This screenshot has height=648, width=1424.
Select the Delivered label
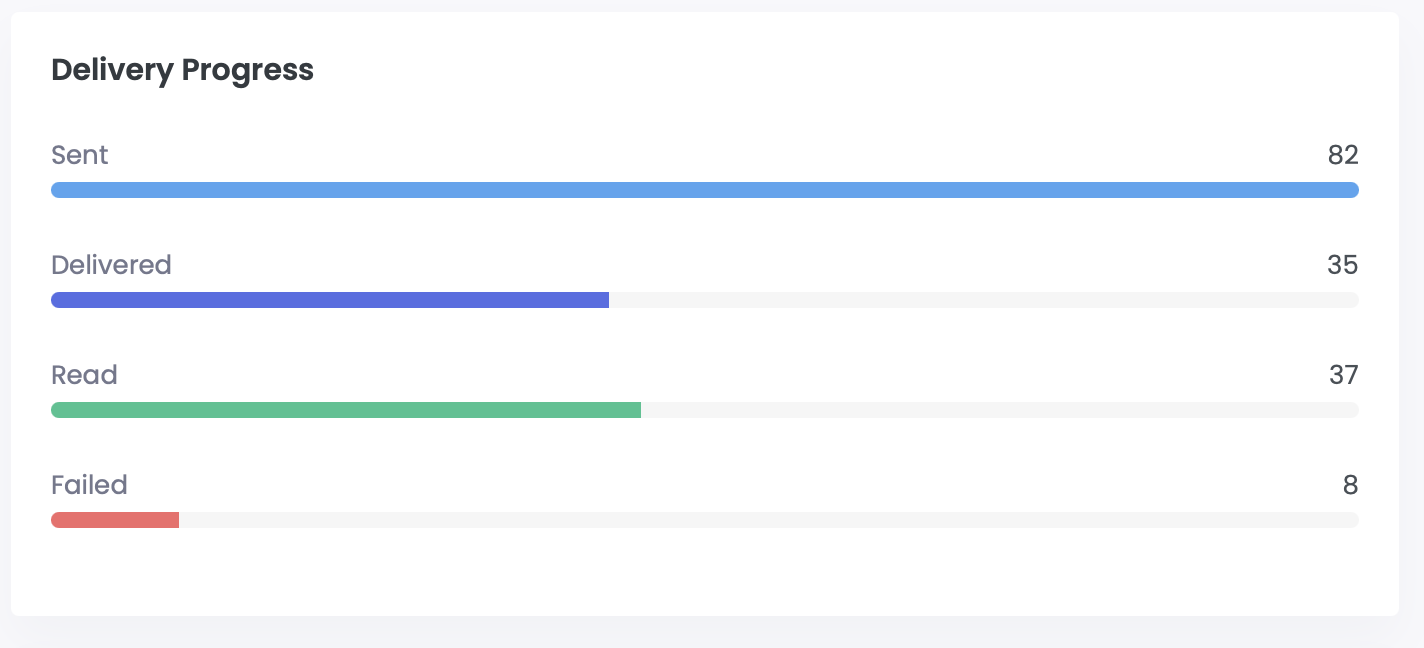(x=111, y=265)
